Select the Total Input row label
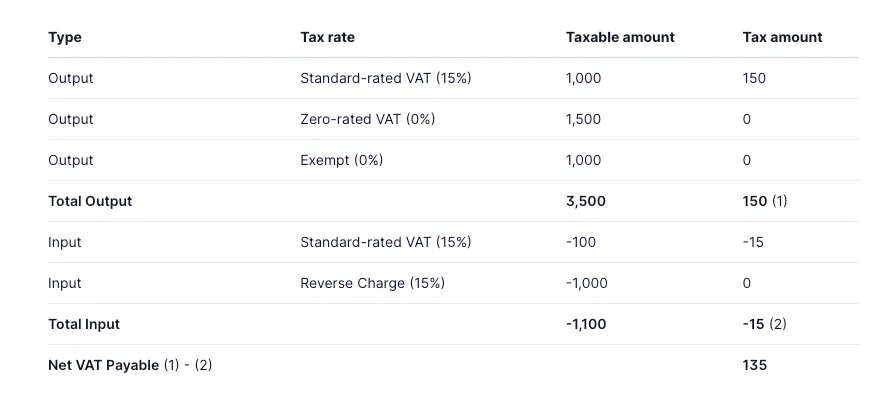The height and width of the screenshot is (407, 871). (84, 324)
